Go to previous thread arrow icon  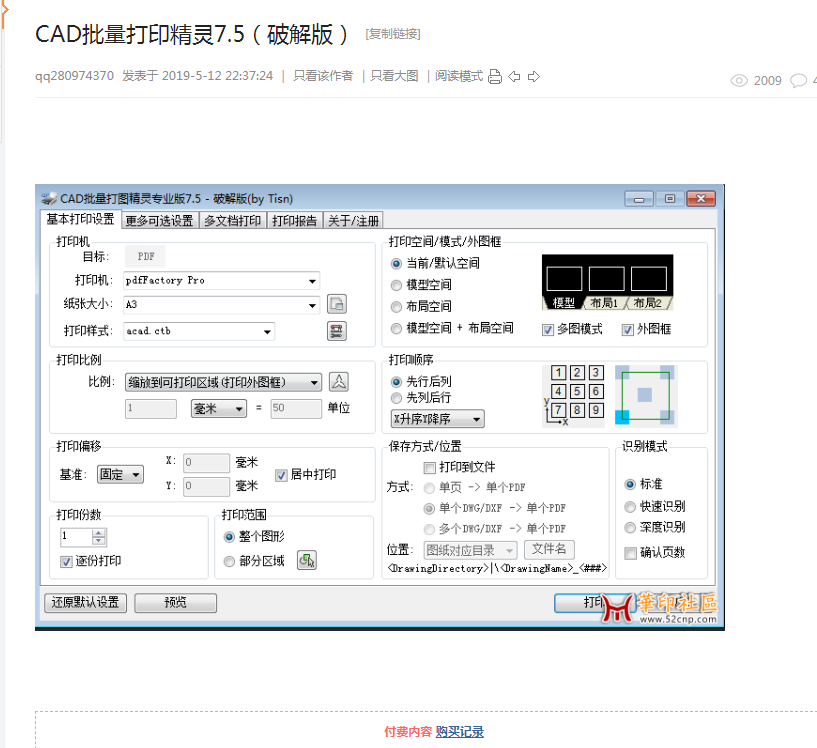pyautogui.click(x=514, y=77)
